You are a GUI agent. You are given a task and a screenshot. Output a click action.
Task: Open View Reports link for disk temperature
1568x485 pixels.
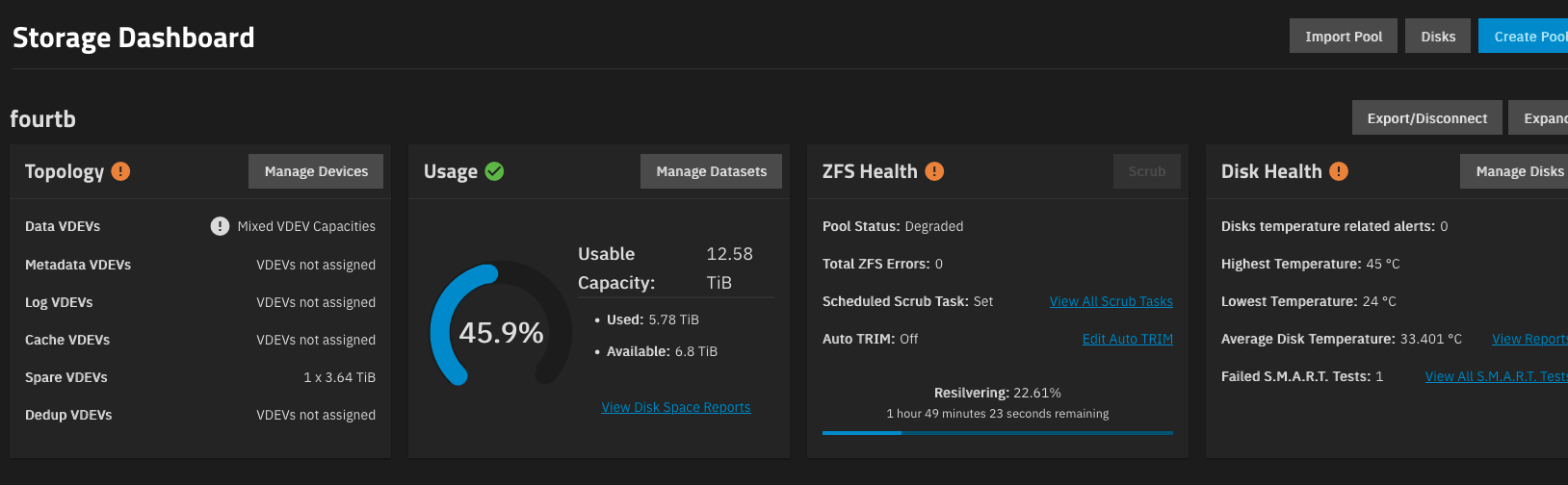[x=1529, y=339]
